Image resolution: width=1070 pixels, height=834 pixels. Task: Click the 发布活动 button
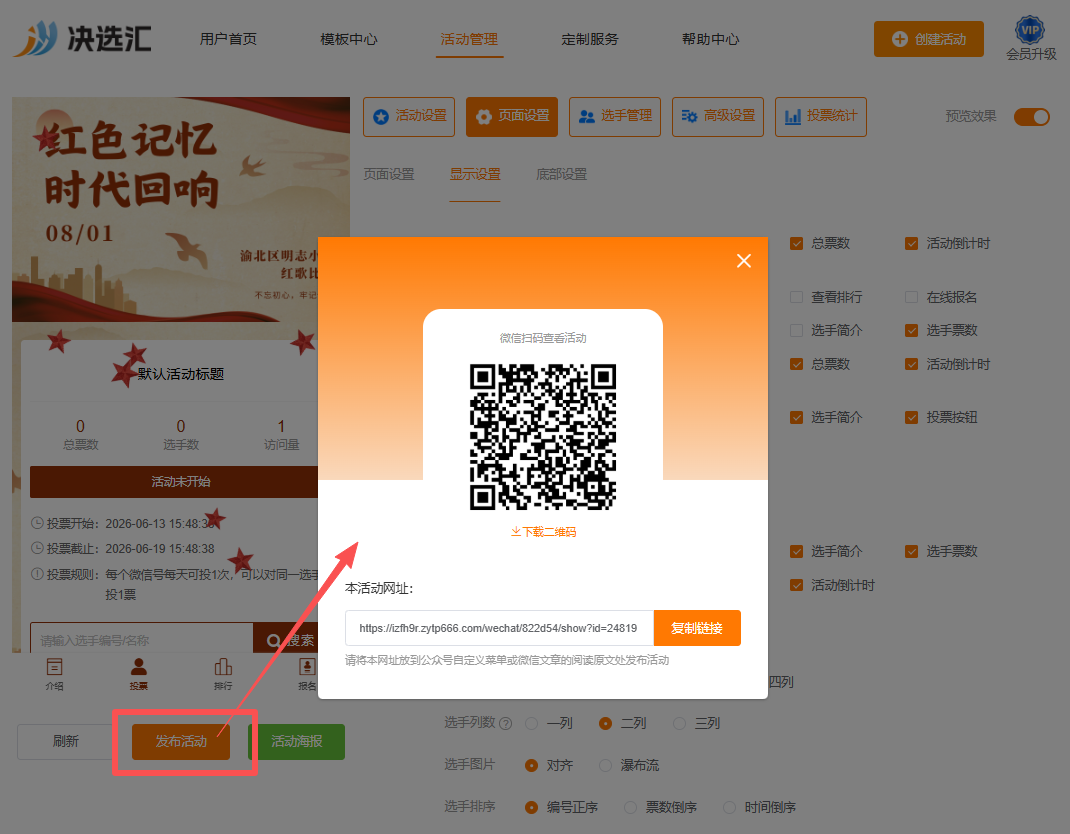click(x=181, y=741)
